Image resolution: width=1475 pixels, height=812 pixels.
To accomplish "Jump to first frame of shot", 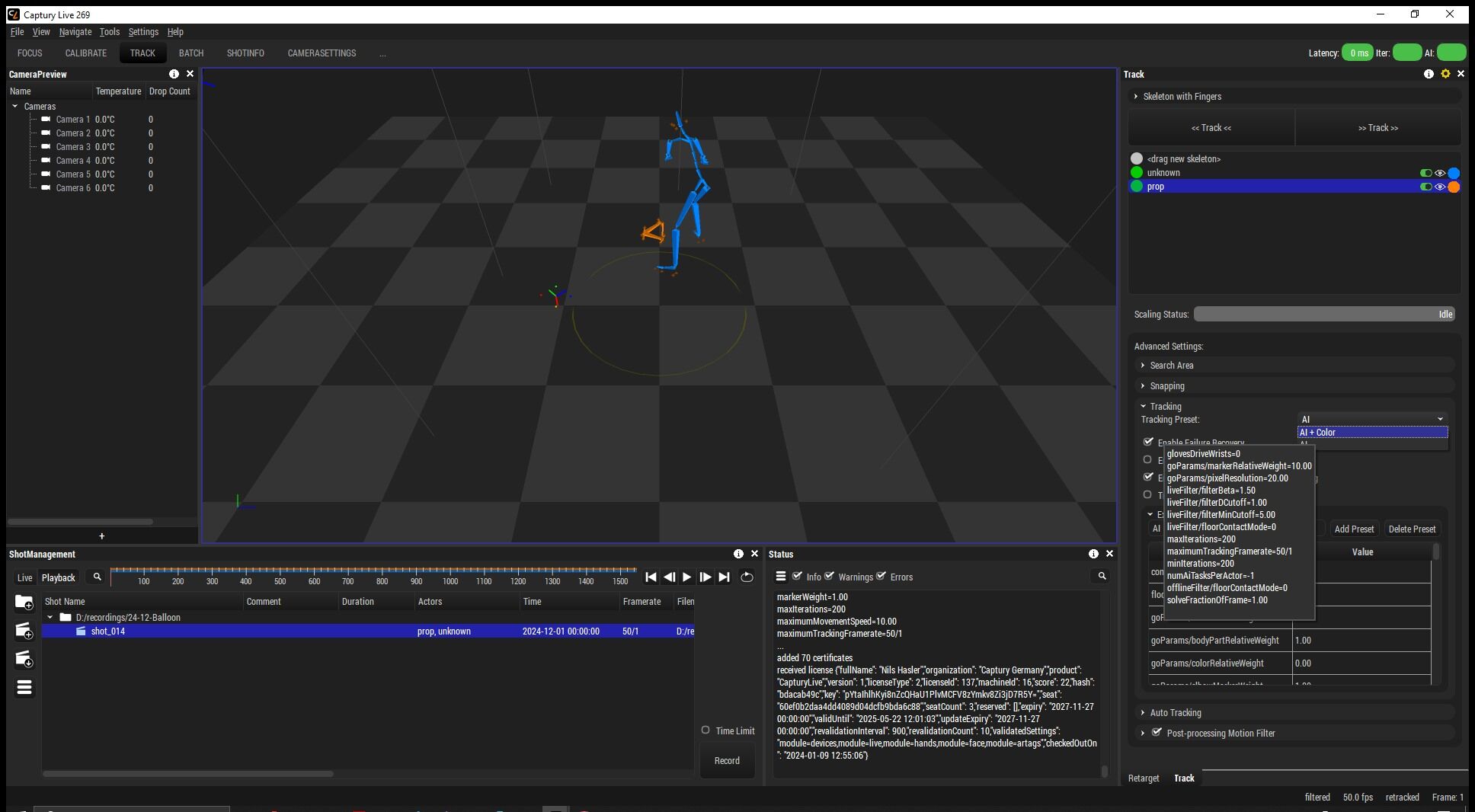I will click(651, 577).
